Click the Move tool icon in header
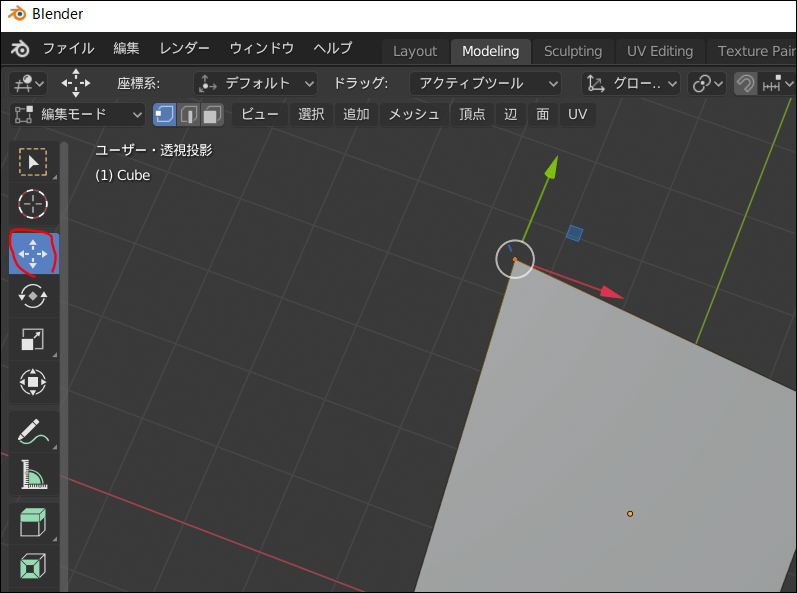This screenshot has height=593, width=797. pyautogui.click(x=76, y=83)
